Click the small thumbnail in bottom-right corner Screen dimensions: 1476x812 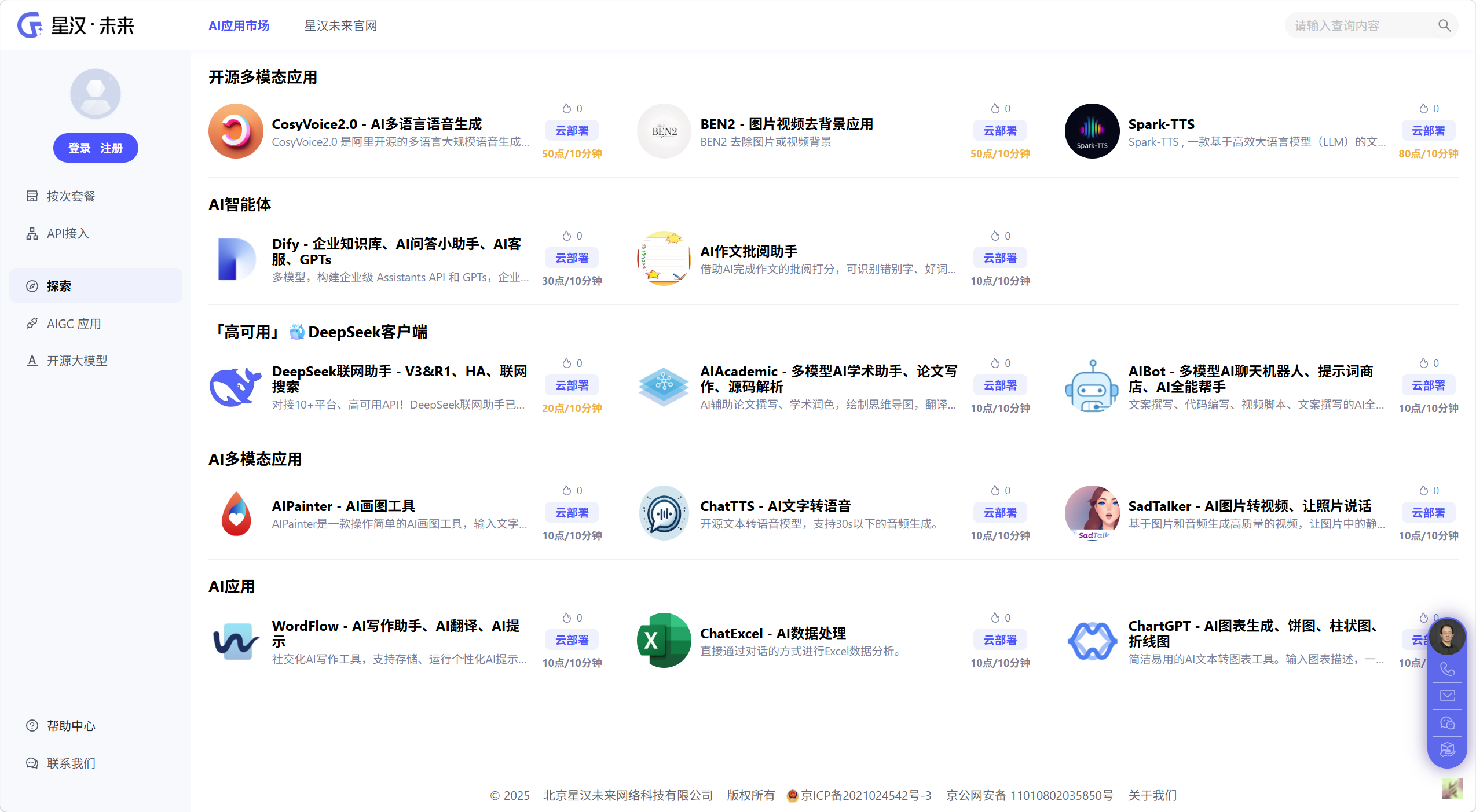pos(1452,789)
